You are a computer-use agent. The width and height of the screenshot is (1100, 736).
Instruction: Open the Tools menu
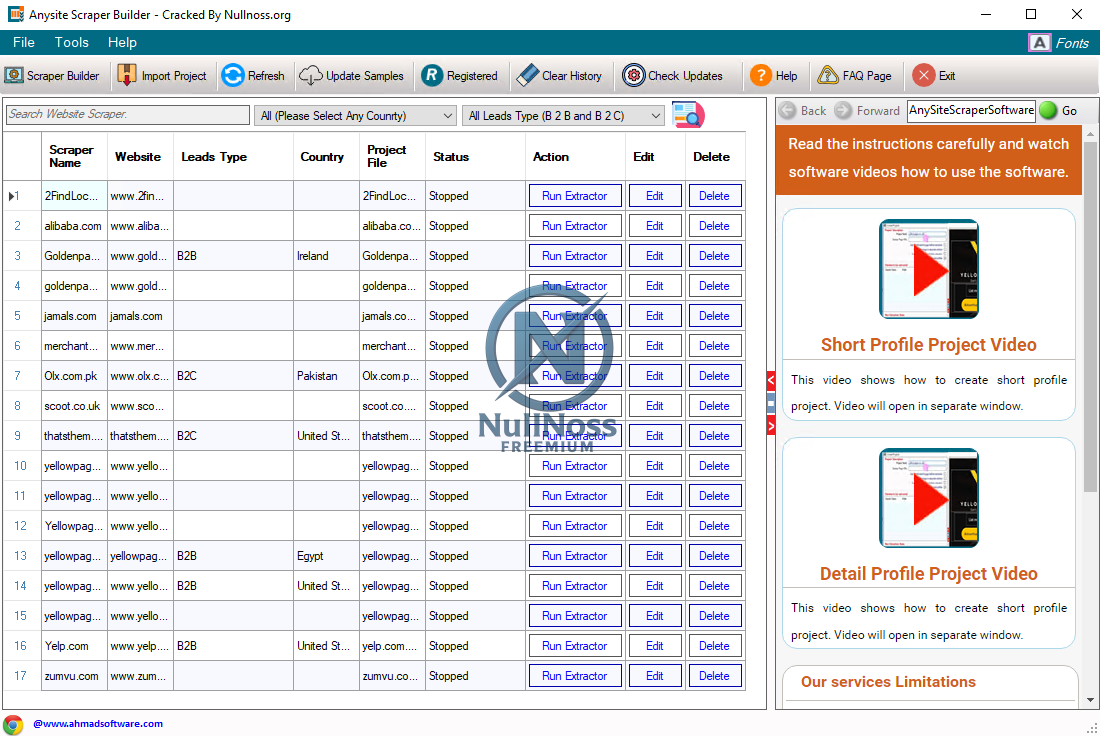coord(72,42)
